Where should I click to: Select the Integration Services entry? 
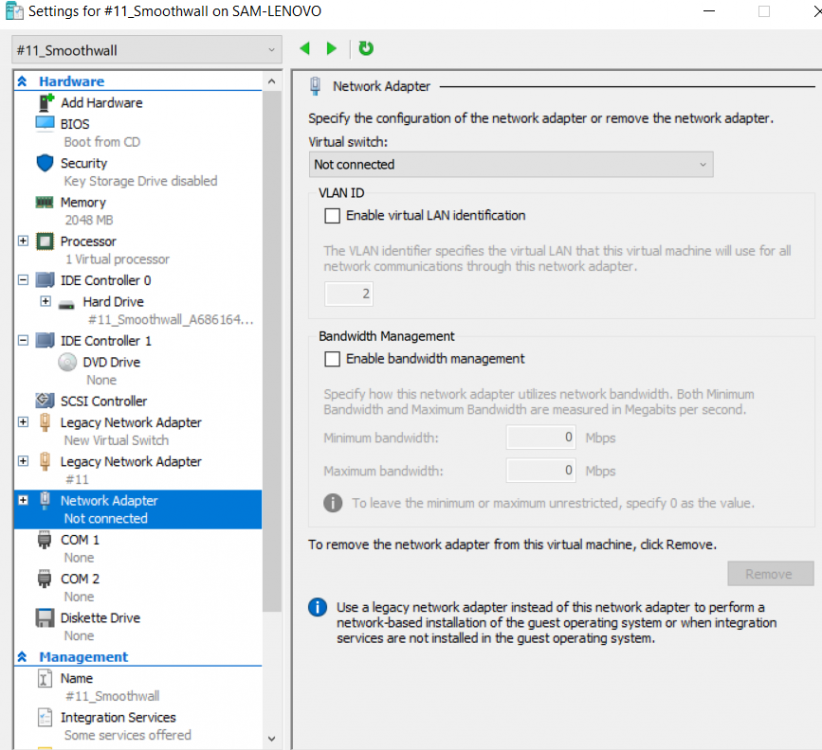pos(118,718)
